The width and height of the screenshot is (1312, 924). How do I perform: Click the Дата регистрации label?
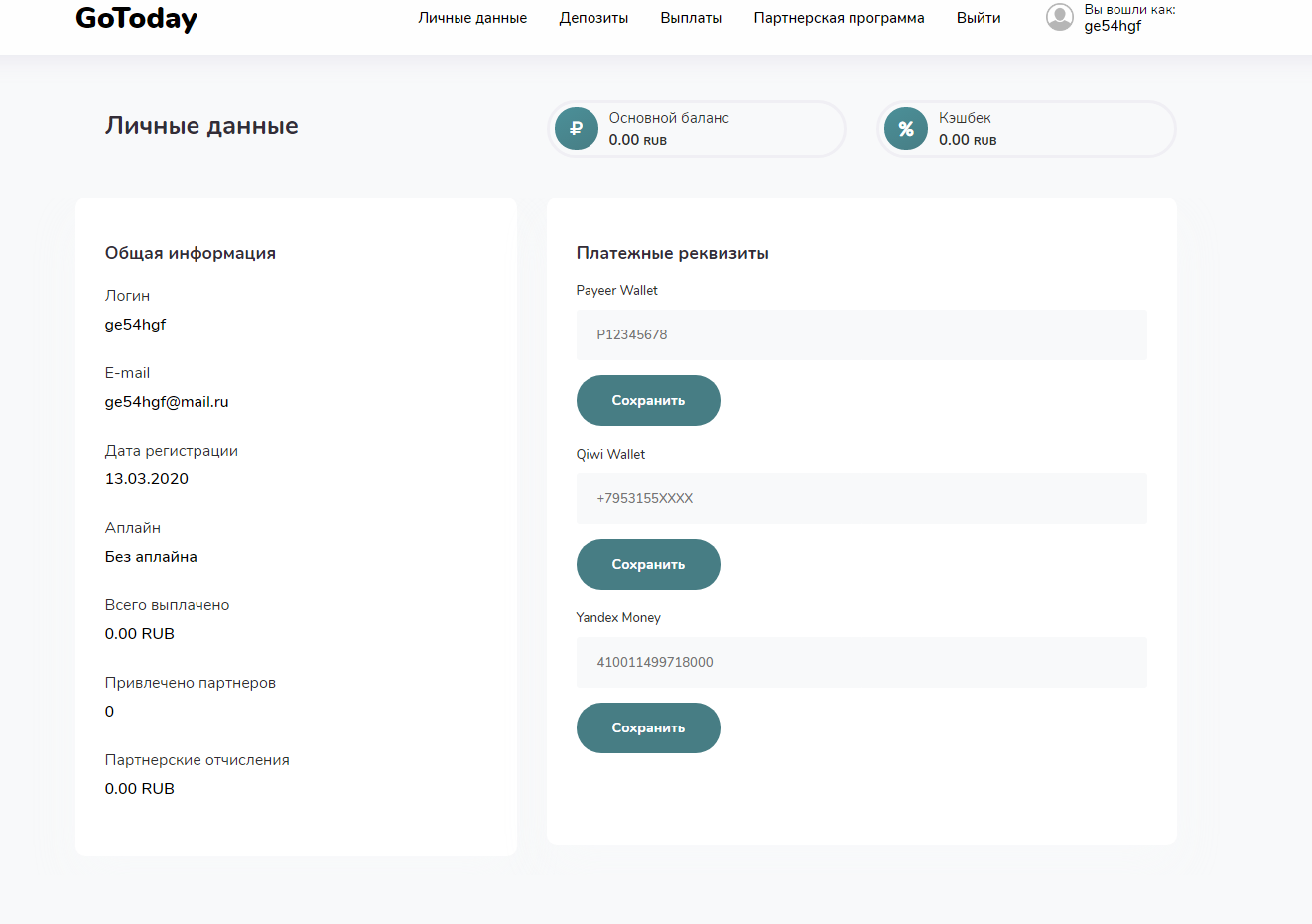point(172,451)
